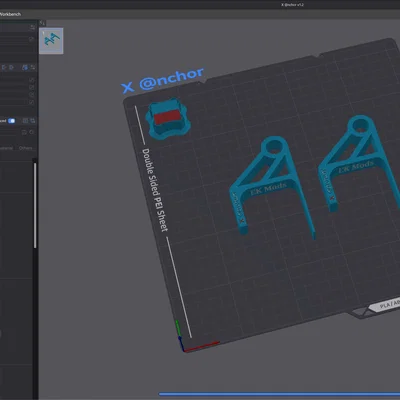The image size is (400, 400).
Task: Collapse the sidebar with the arrow icon
Action: pyautogui.click(x=42, y=23)
